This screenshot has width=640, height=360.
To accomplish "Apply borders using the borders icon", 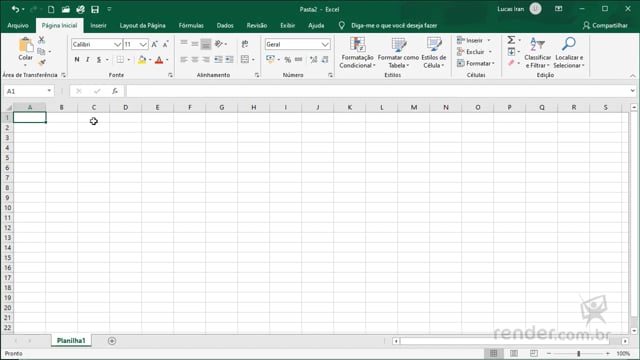I will [x=120, y=60].
